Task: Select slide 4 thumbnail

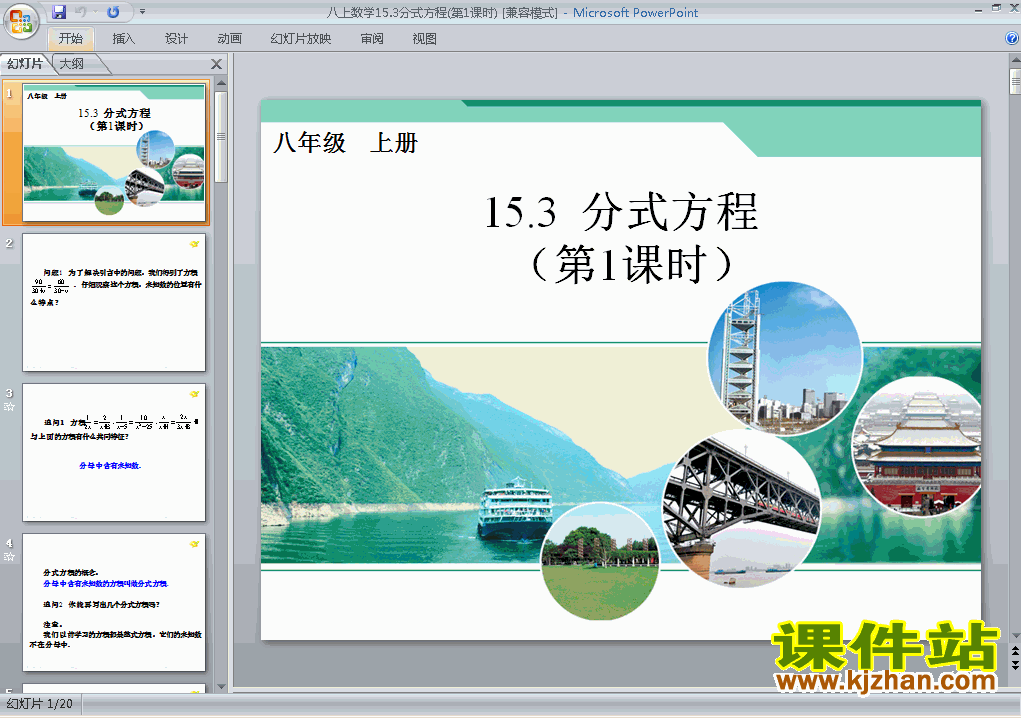Action: coord(114,602)
